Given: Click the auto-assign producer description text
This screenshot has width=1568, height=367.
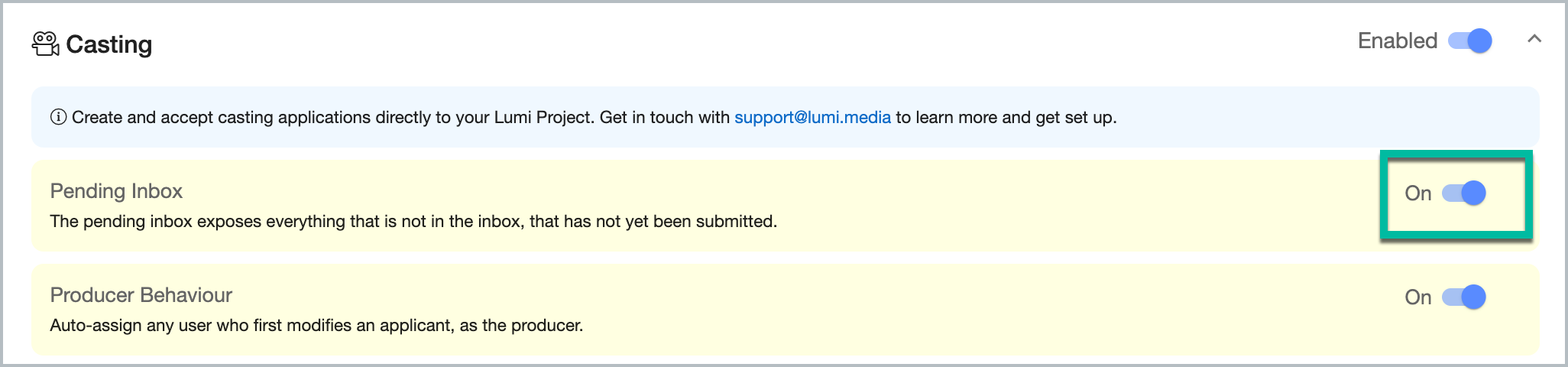Looking at the screenshot, I should [x=316, y=326].
